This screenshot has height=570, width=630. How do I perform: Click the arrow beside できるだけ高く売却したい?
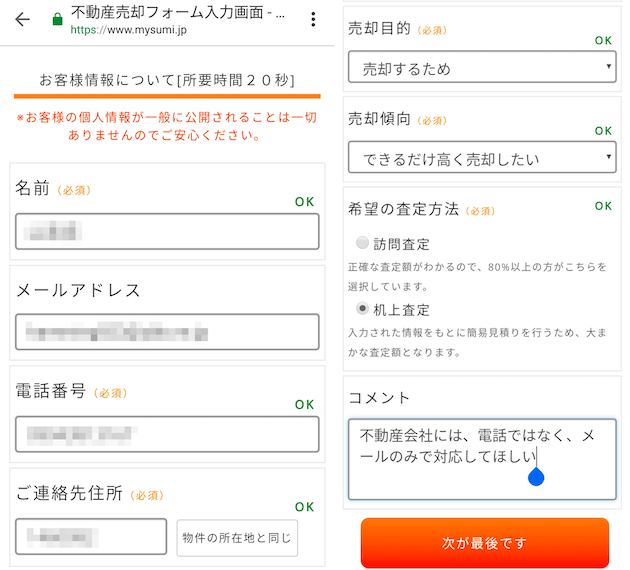(608, 157)
